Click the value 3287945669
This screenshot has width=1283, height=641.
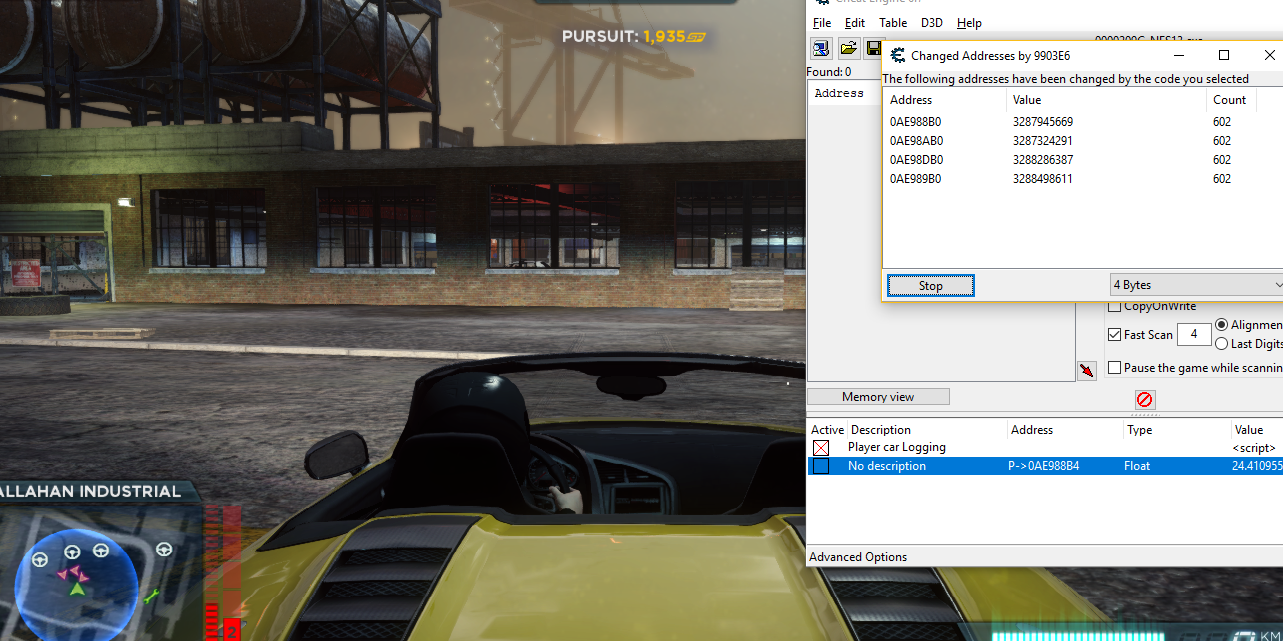pyautogui.click(x=1043, y=122)
